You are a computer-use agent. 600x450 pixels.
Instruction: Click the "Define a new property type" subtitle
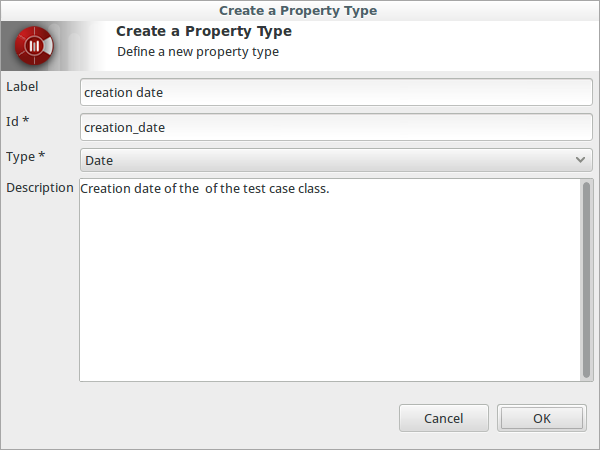(x=198, y=51)
